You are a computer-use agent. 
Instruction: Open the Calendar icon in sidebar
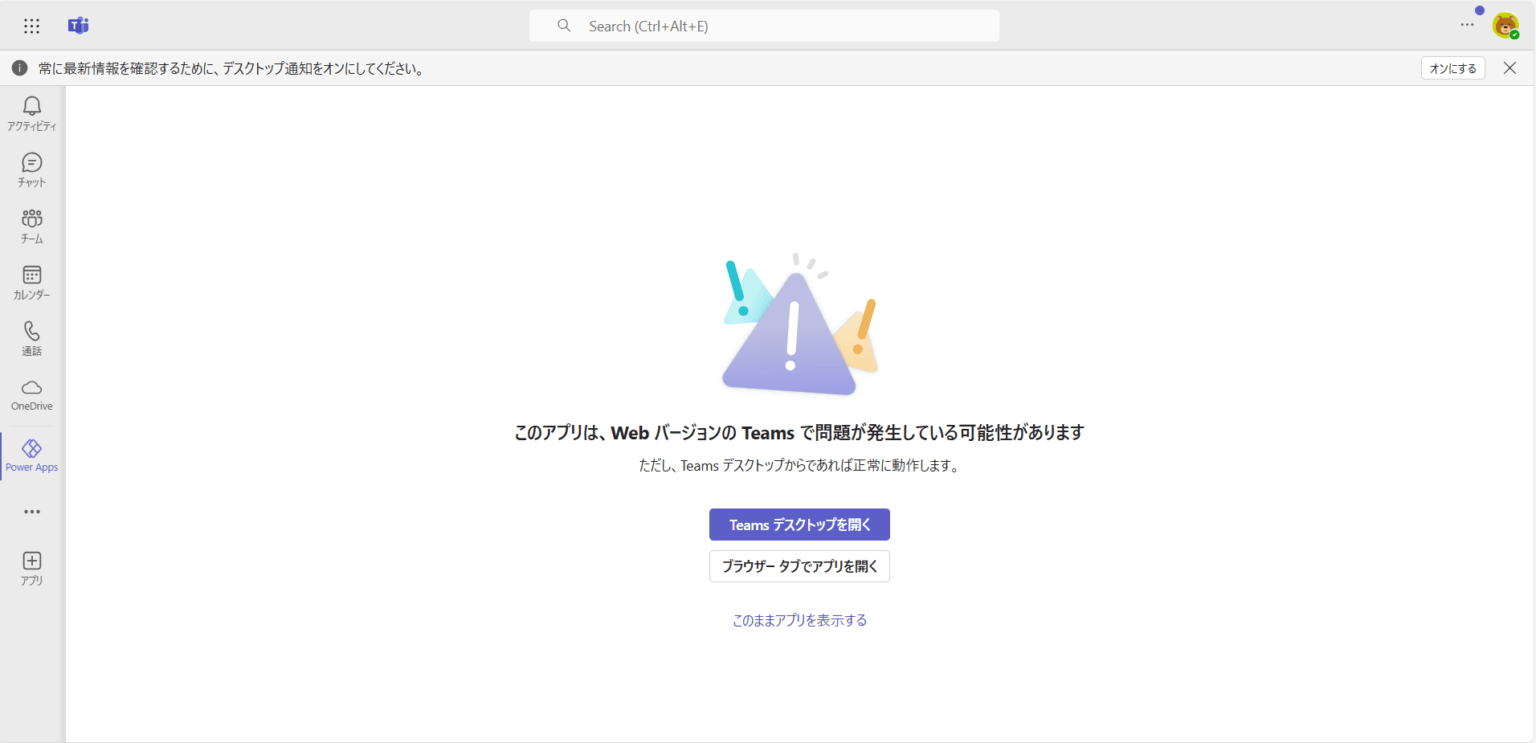[x=32, y=275]
